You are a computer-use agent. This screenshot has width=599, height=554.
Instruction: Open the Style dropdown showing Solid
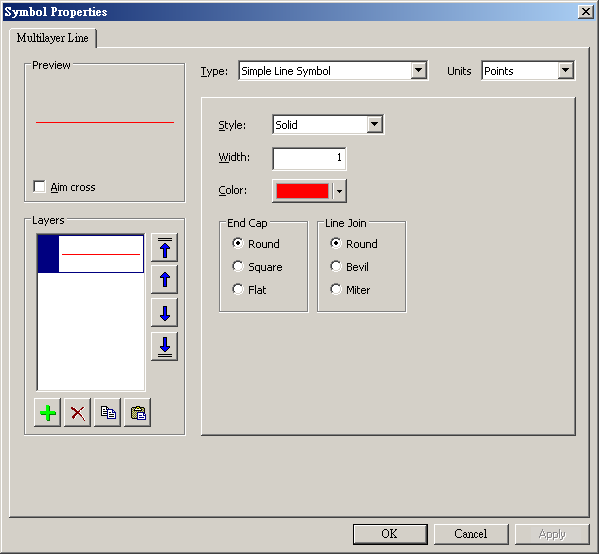[x=375, y=124]
